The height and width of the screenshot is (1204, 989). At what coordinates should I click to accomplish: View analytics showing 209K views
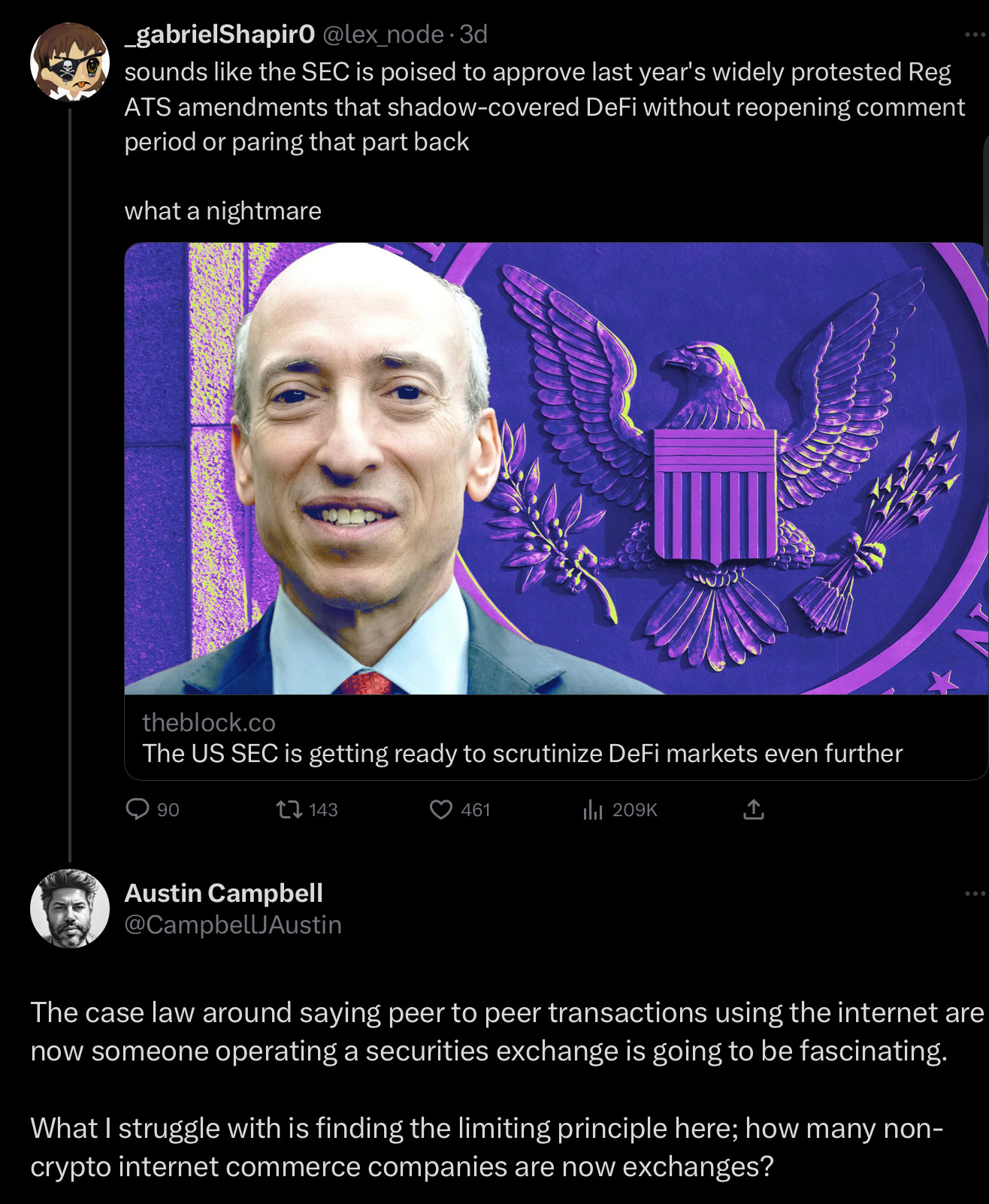point(620,809)
